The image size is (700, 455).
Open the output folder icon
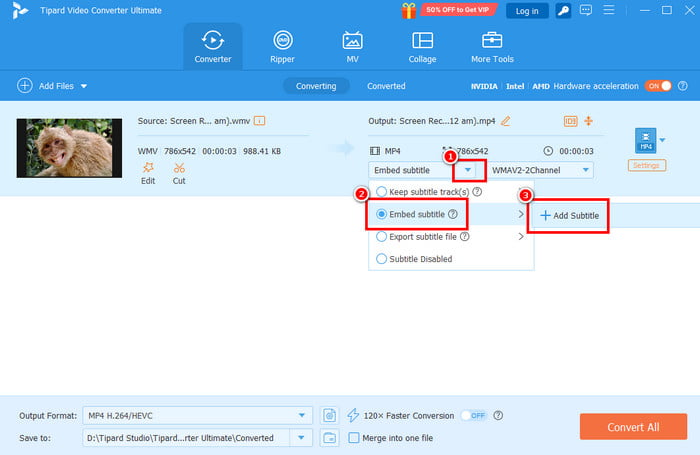(329, 438)
